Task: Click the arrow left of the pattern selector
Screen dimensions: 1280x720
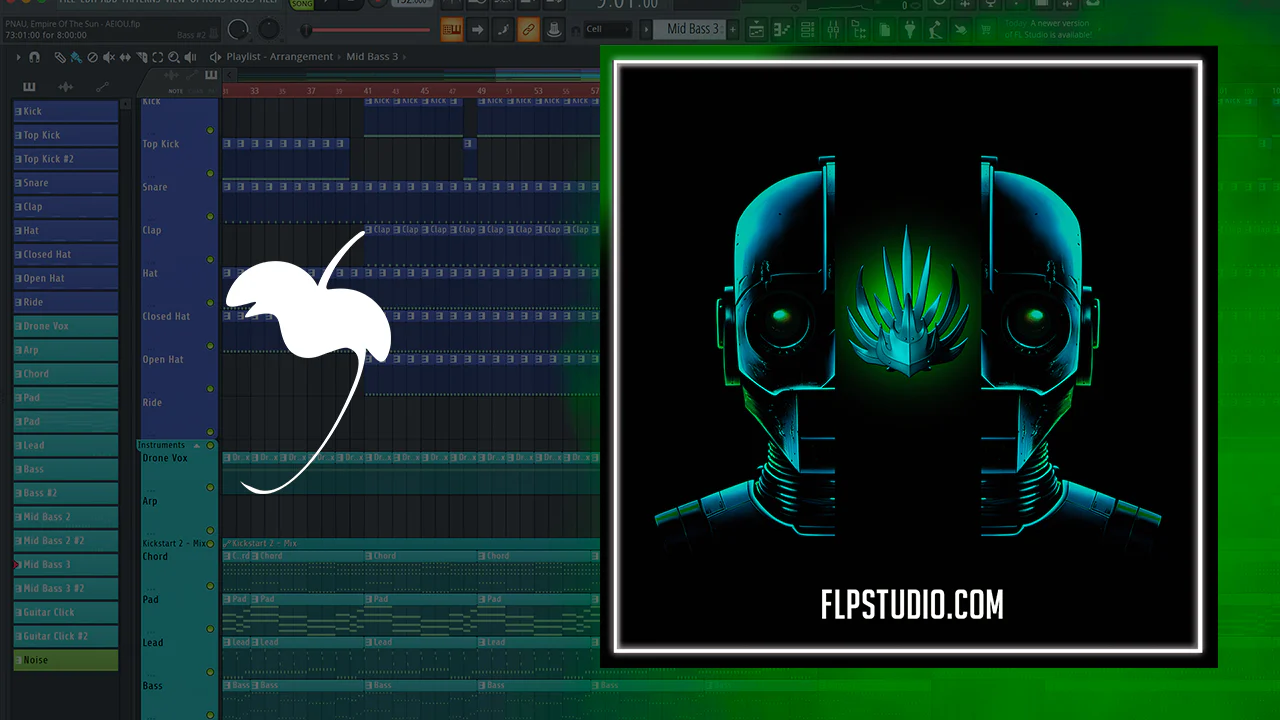Action: pos(646,30)
